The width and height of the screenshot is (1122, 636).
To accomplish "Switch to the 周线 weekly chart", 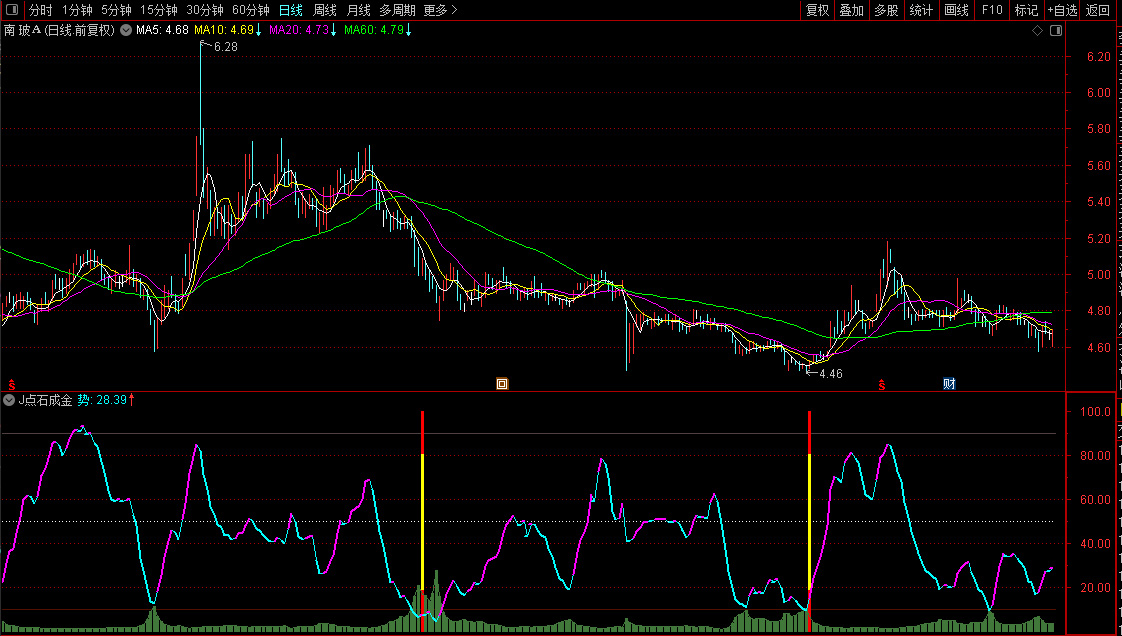I will click(x=325, y=10).
